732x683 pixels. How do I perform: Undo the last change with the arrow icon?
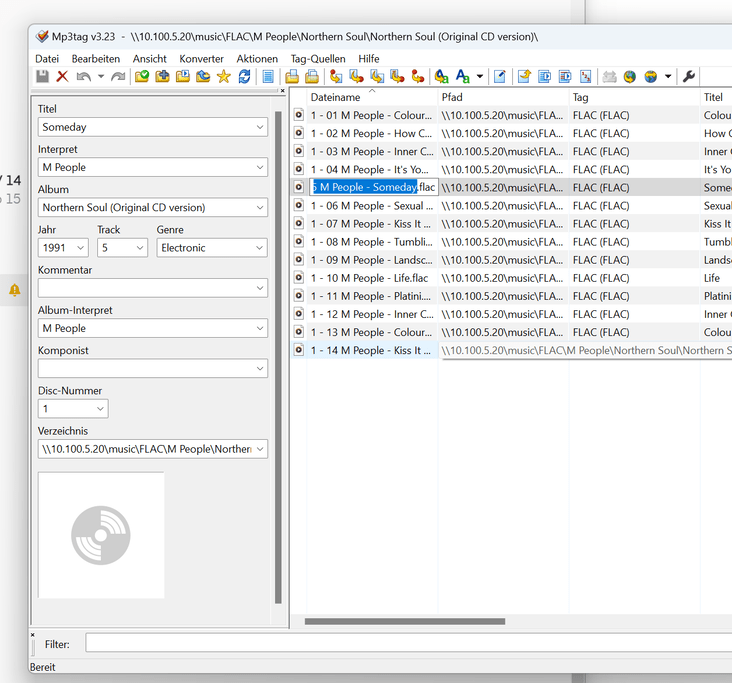(84, 76)
